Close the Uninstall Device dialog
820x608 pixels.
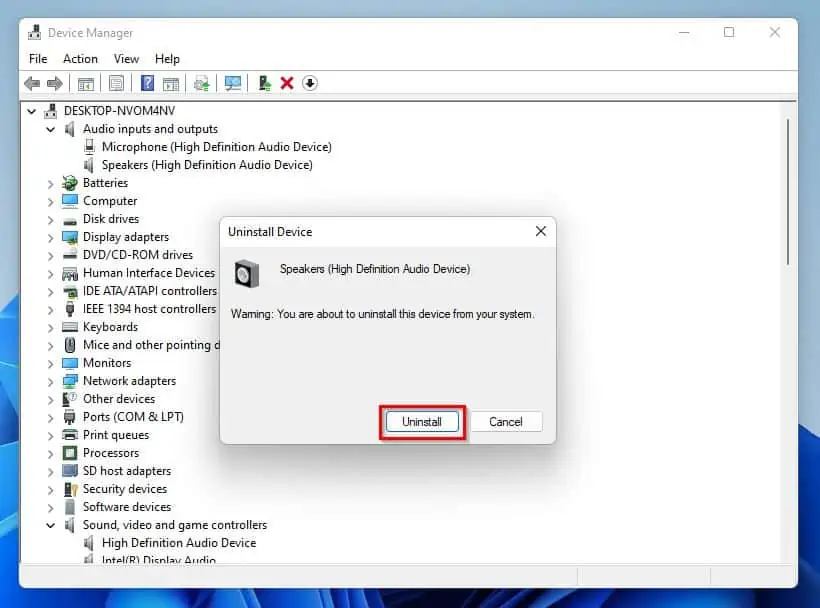coord(541,231)
